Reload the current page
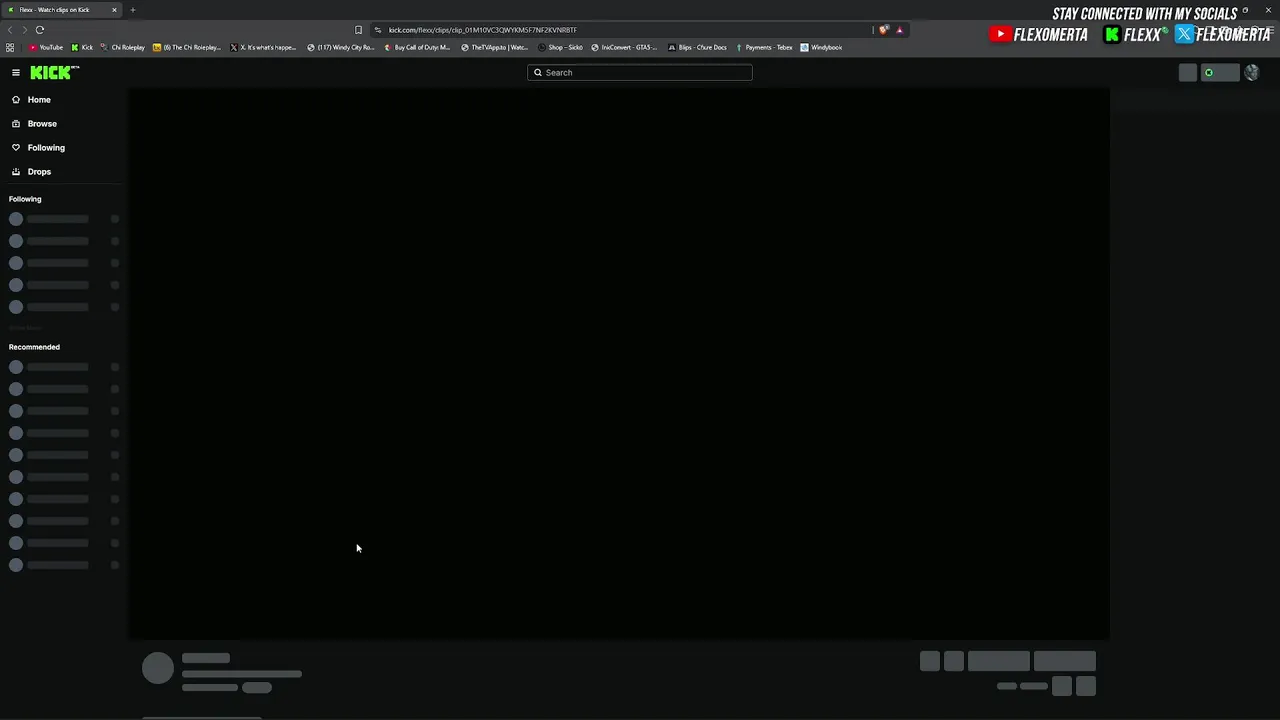 point(40,30)
